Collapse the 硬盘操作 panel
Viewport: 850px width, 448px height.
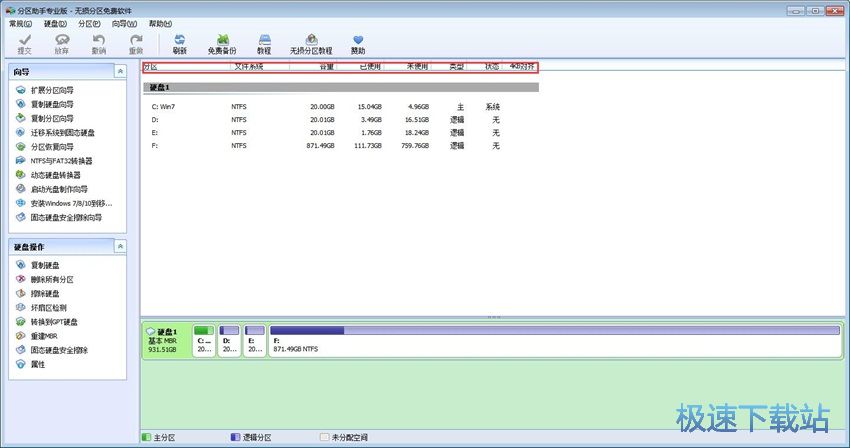click(x=120, y=246)
